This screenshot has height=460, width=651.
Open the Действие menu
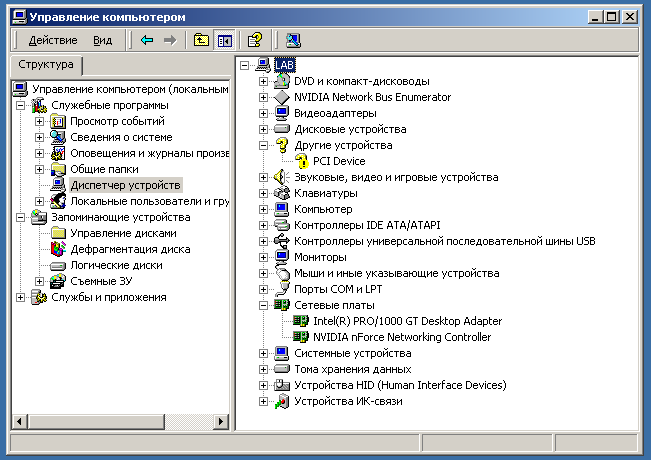click(x=53, y=40)
